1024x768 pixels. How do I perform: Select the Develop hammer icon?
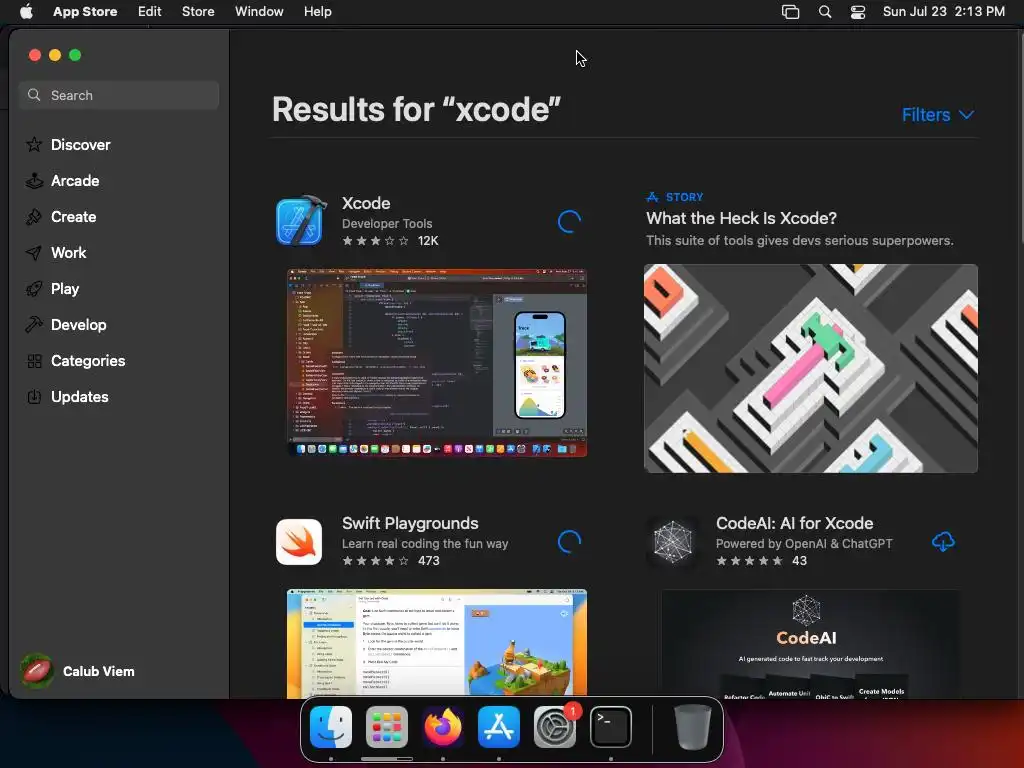[34, 325]
